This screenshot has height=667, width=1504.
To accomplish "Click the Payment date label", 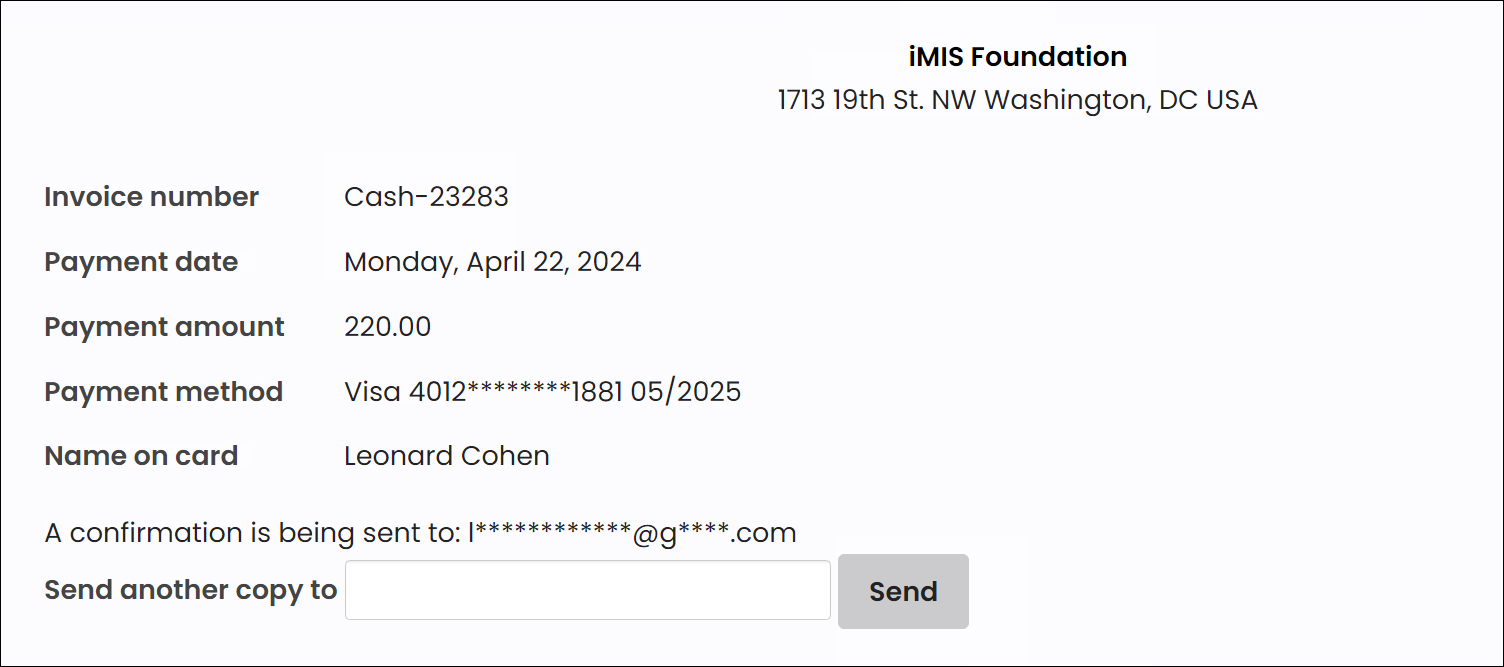I will (x=140, y=261).
